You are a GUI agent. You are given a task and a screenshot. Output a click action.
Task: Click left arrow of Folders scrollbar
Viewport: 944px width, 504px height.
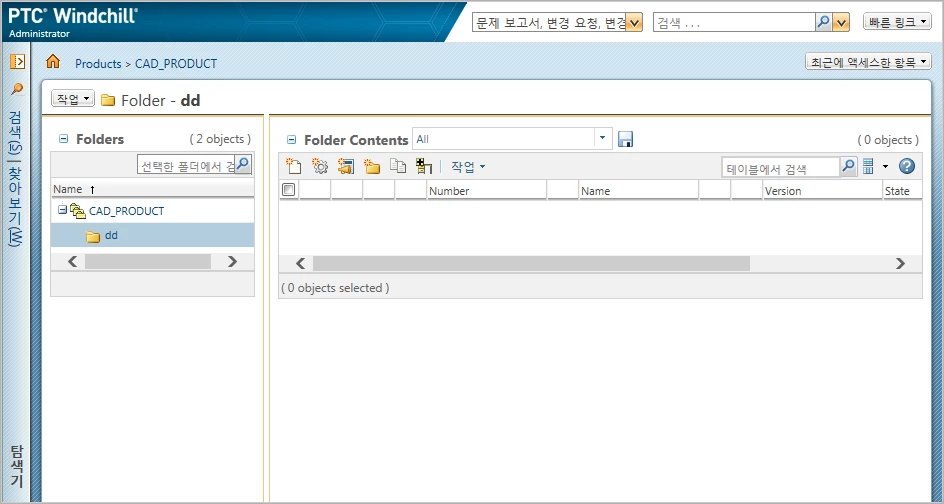point(73,261)
